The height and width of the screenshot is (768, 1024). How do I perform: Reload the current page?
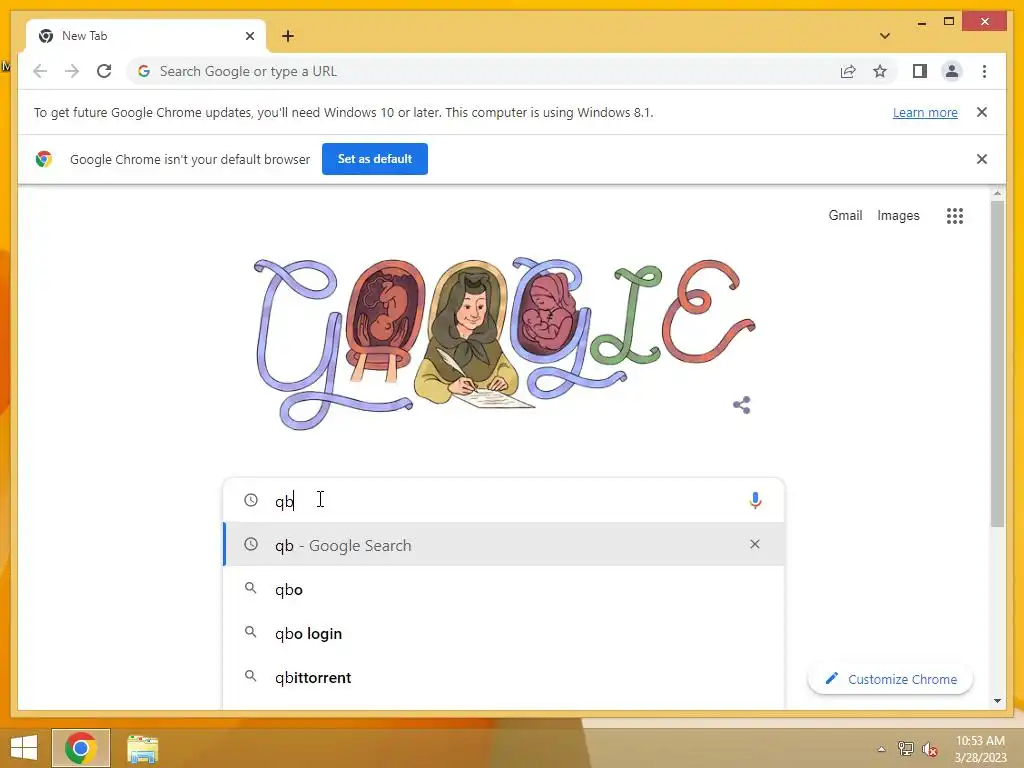(104, 71)
